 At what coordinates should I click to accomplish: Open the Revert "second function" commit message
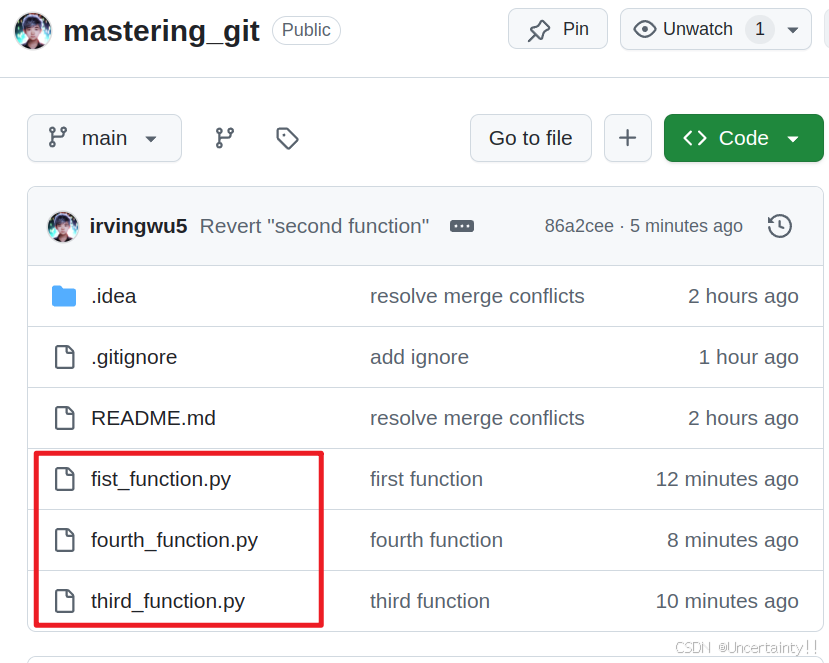315,226
